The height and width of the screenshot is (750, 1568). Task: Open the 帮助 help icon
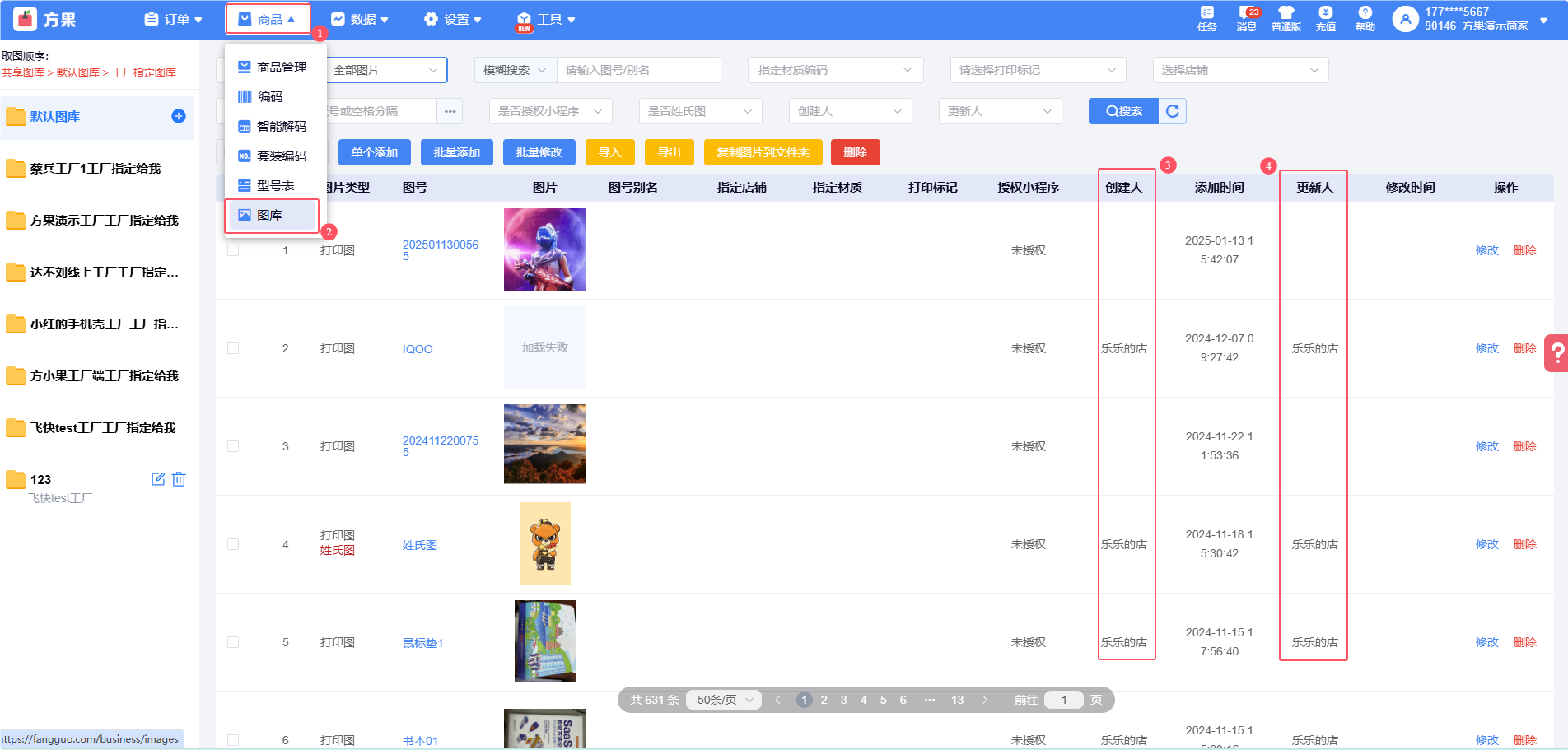point(1365,17)
